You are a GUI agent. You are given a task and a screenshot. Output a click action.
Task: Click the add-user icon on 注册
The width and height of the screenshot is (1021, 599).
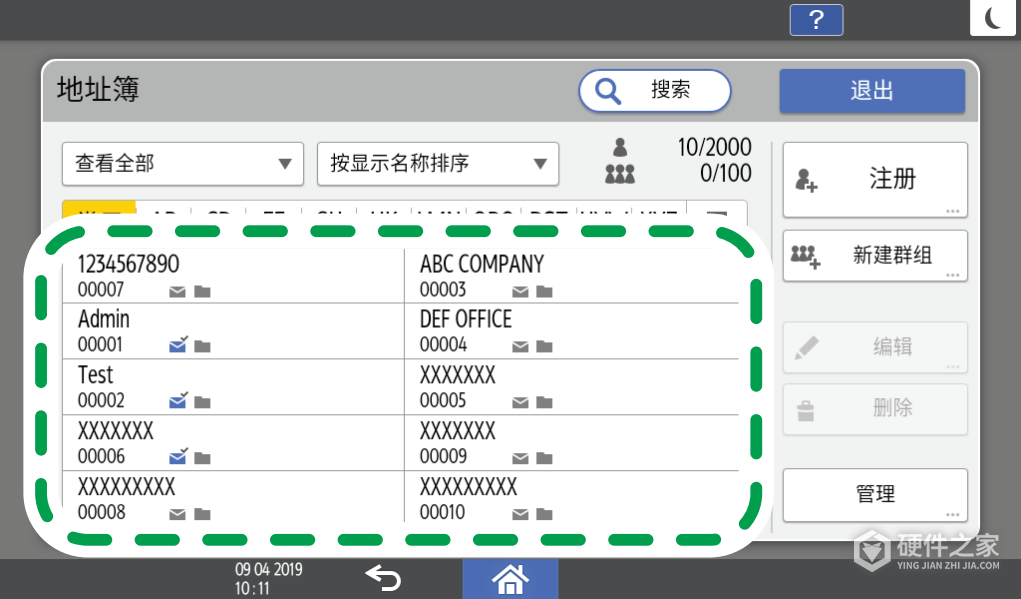point(806,180)
